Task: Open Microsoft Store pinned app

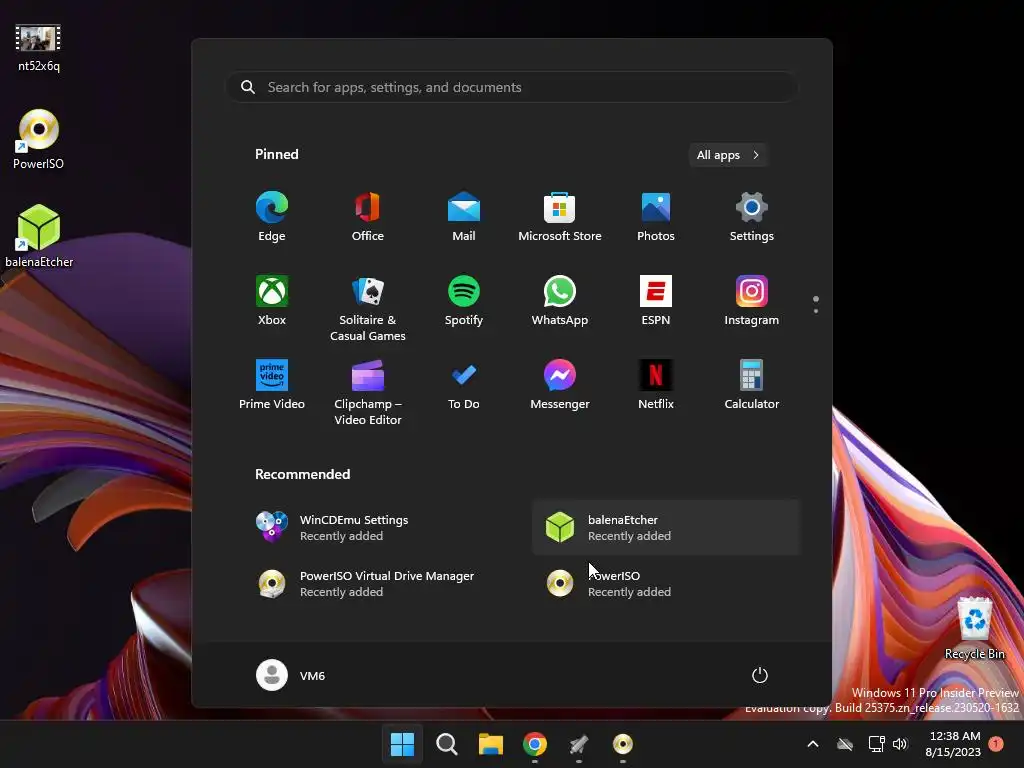Action: click(560, 216)
